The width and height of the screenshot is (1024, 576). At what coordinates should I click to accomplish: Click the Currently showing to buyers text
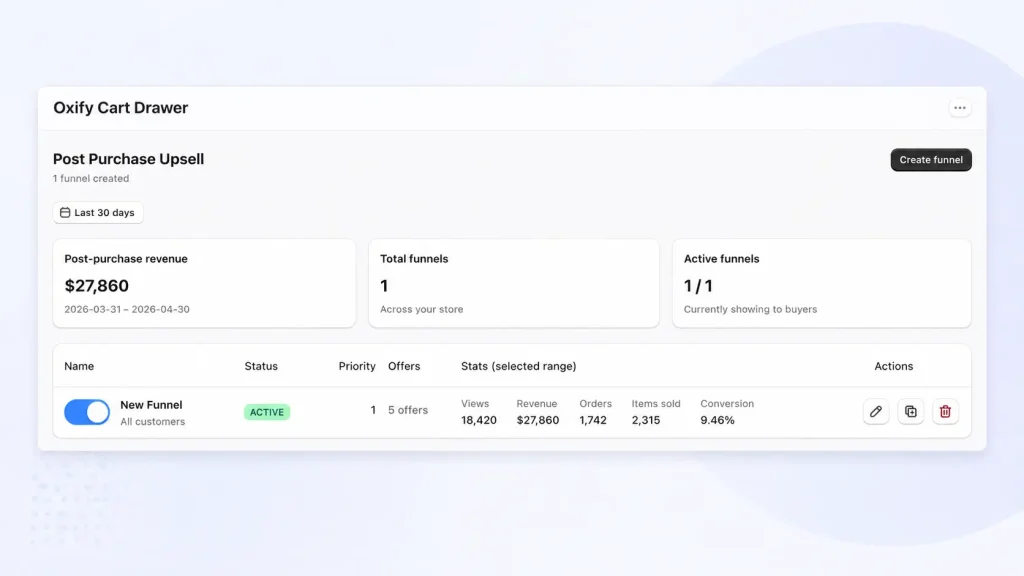(x=750, y=310)
